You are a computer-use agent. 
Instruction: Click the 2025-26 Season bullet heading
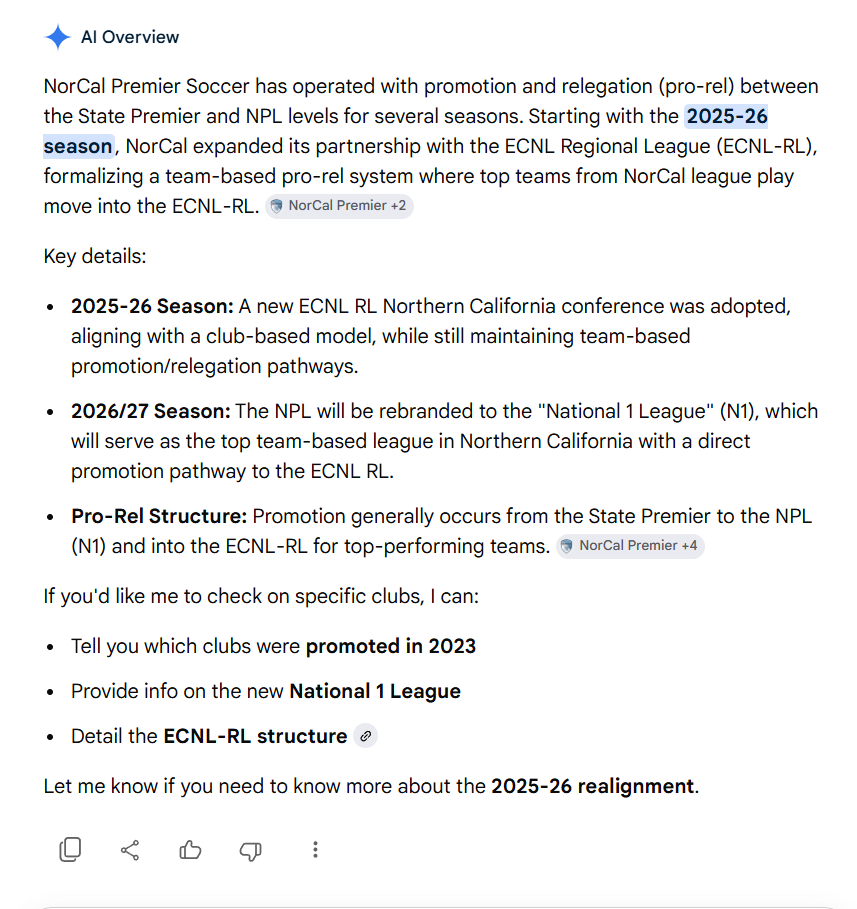coord(152,306)
